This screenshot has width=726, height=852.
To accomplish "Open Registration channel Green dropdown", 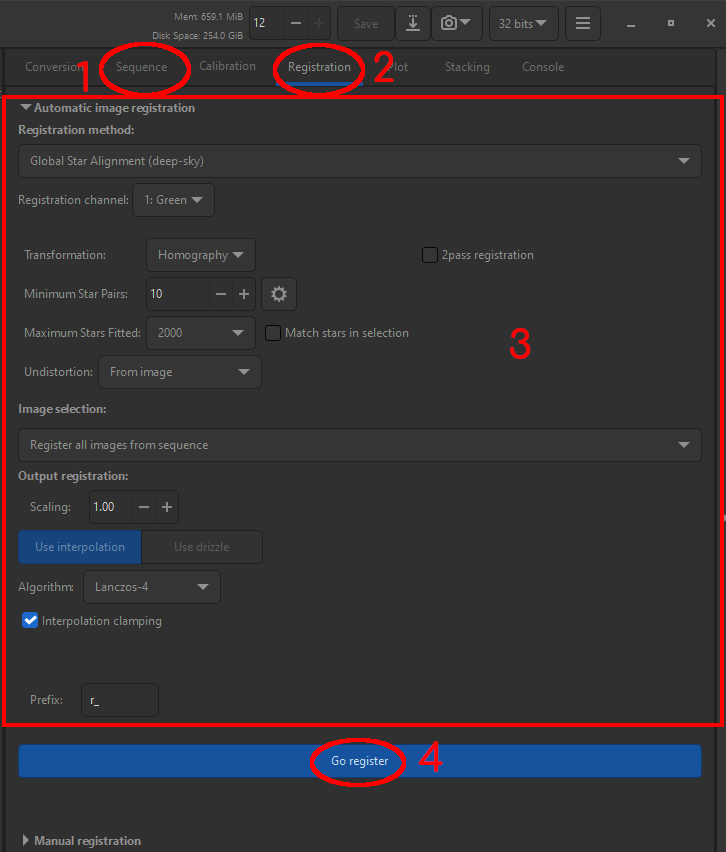I will [x=173, y=200].
